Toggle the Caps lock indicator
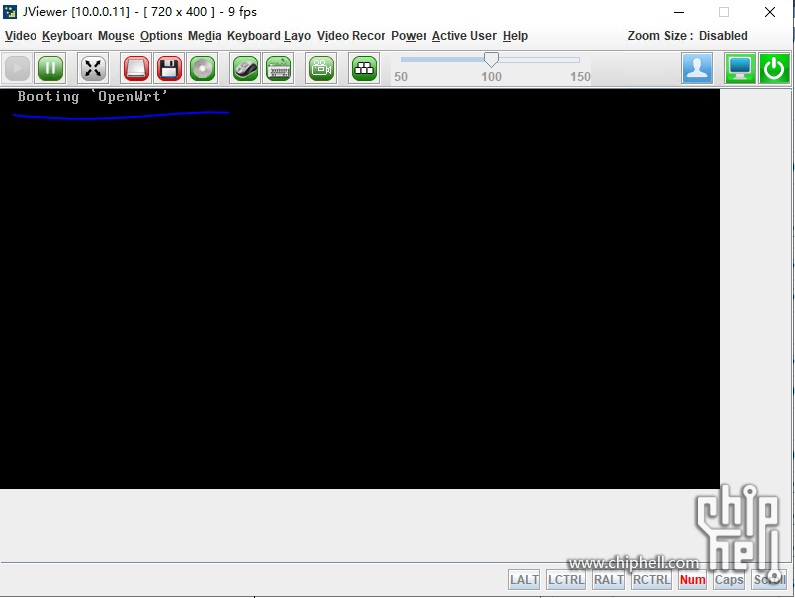This screenshot has height=598, width=795. [729, 580]
